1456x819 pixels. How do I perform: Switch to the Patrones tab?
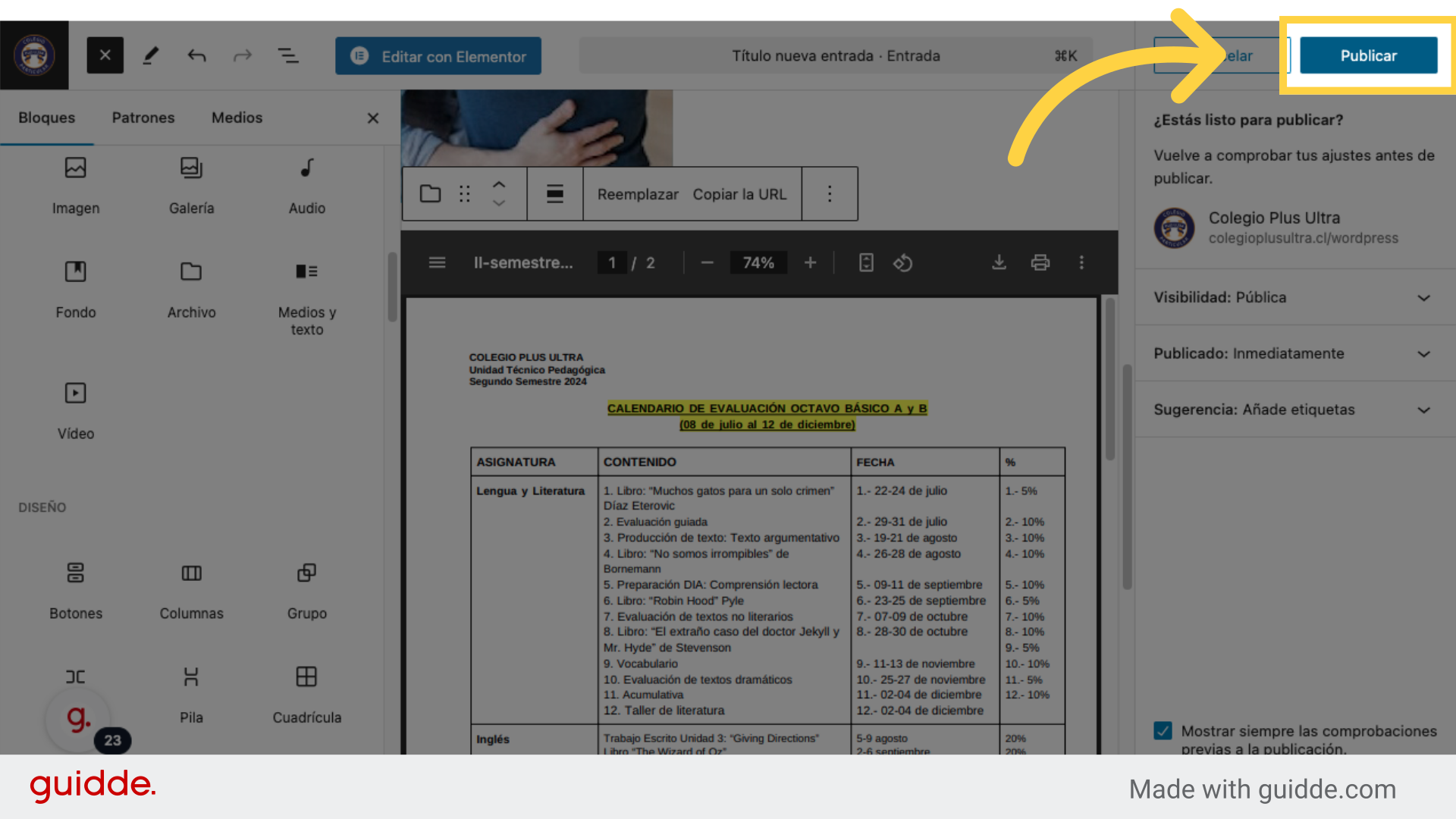pos(143,118)
